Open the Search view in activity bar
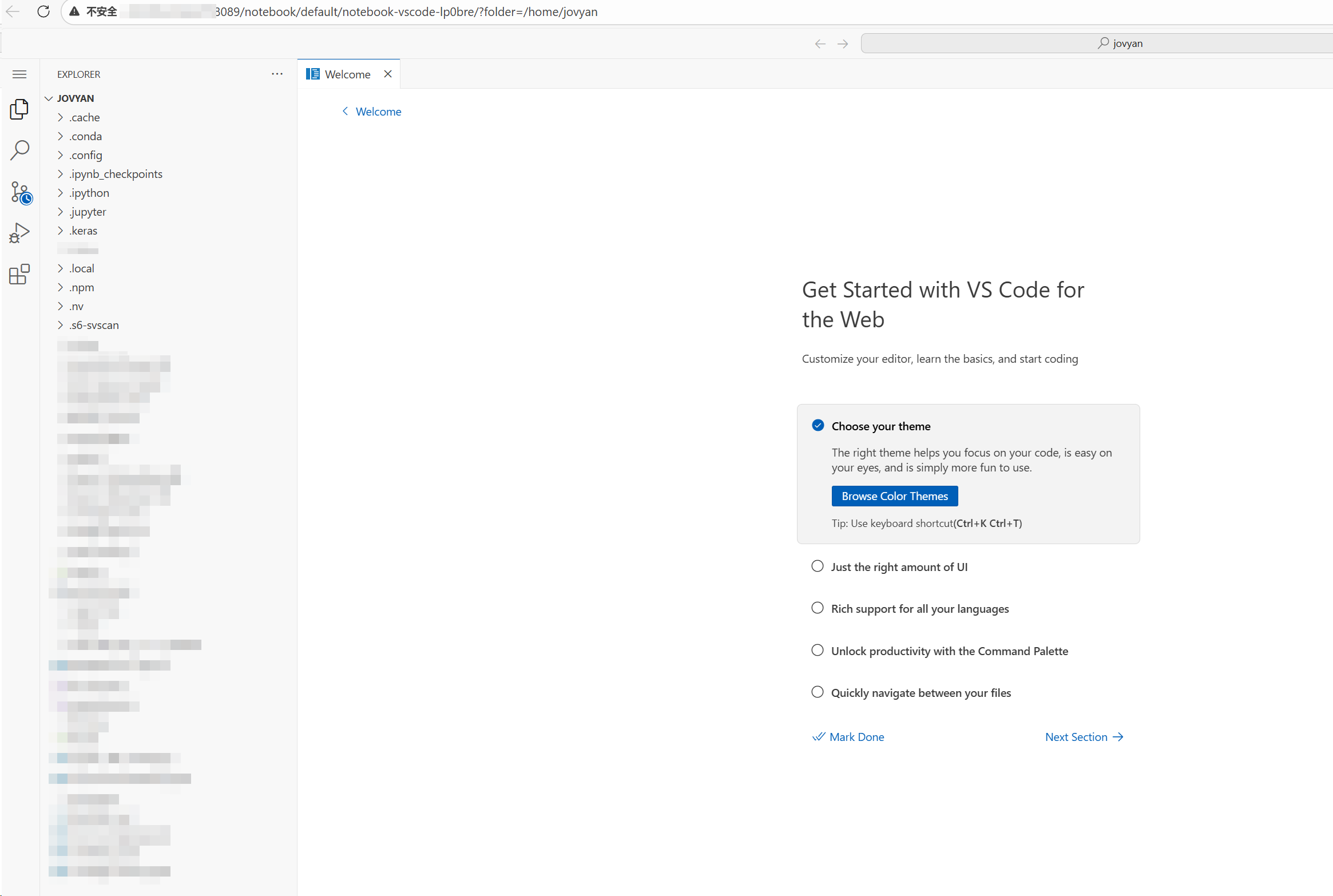Screen dimensions: 1333x896 [x=19, y=150]
